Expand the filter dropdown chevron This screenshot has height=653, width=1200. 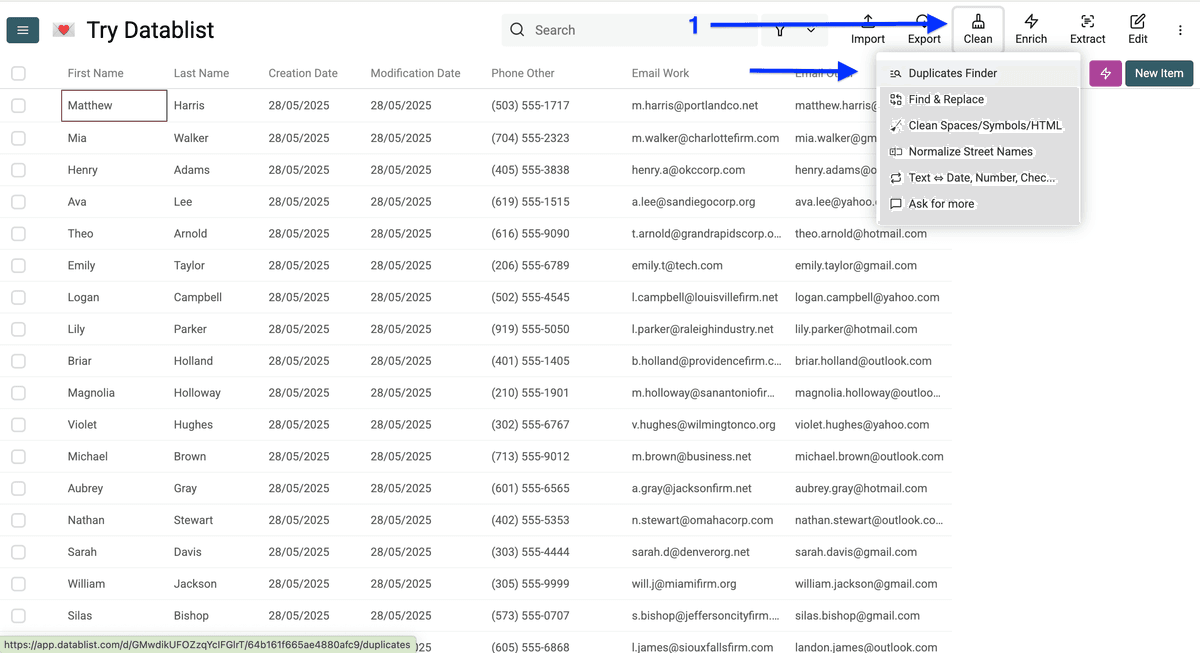(810, 30)
